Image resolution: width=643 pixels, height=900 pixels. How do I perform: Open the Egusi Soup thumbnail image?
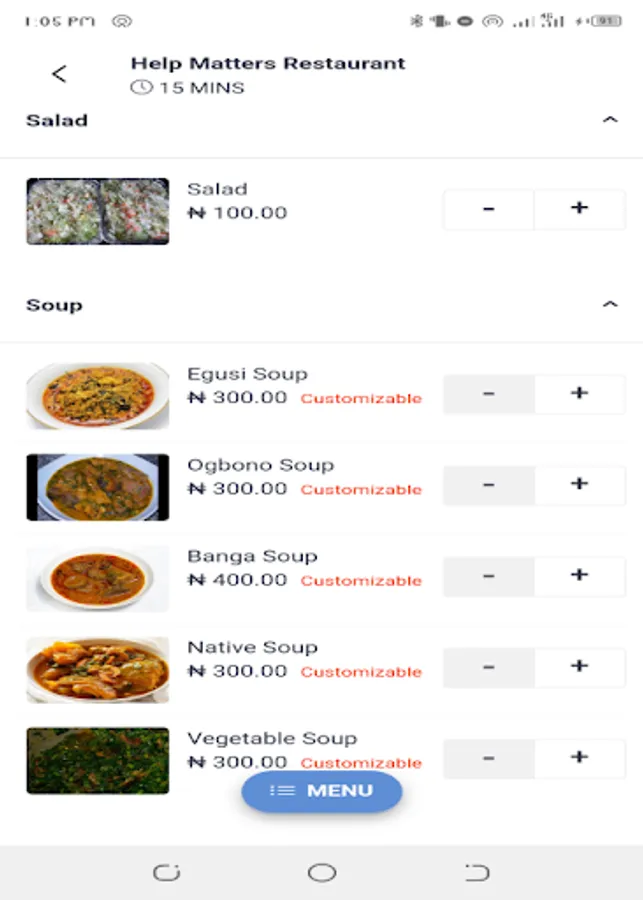point(98,396)
